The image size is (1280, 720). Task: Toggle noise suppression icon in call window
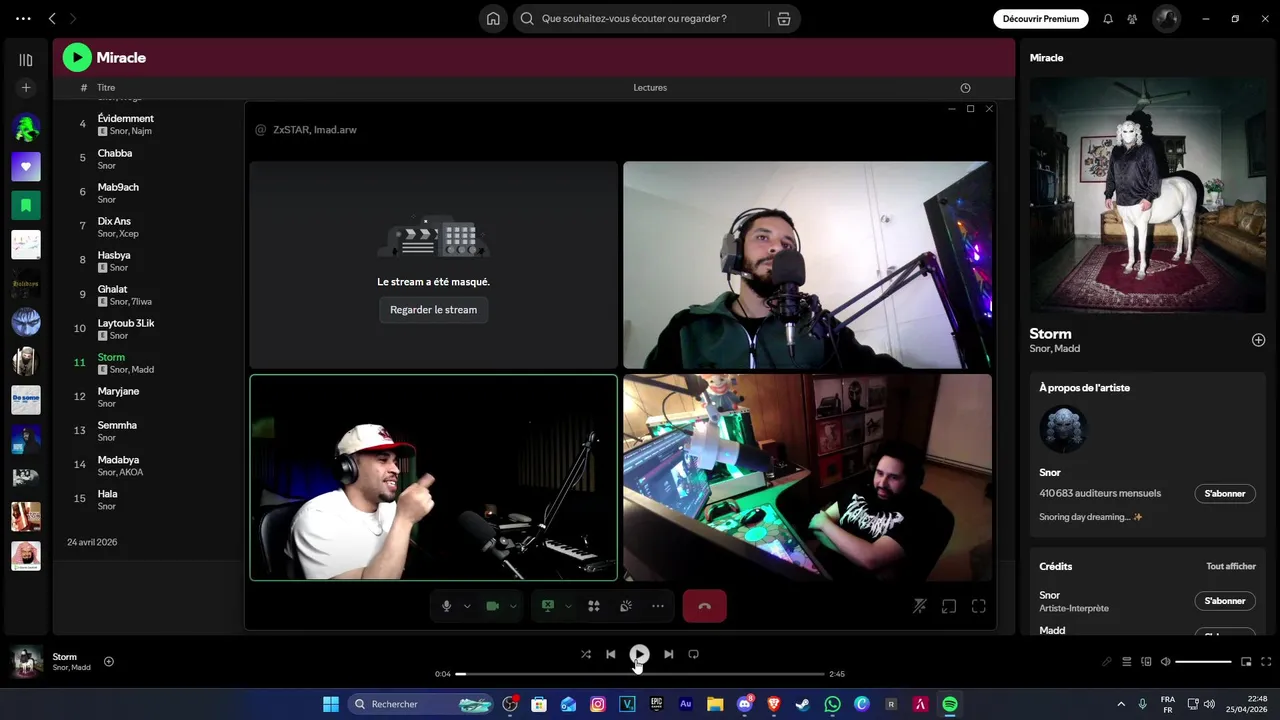(x=920, y=606)
